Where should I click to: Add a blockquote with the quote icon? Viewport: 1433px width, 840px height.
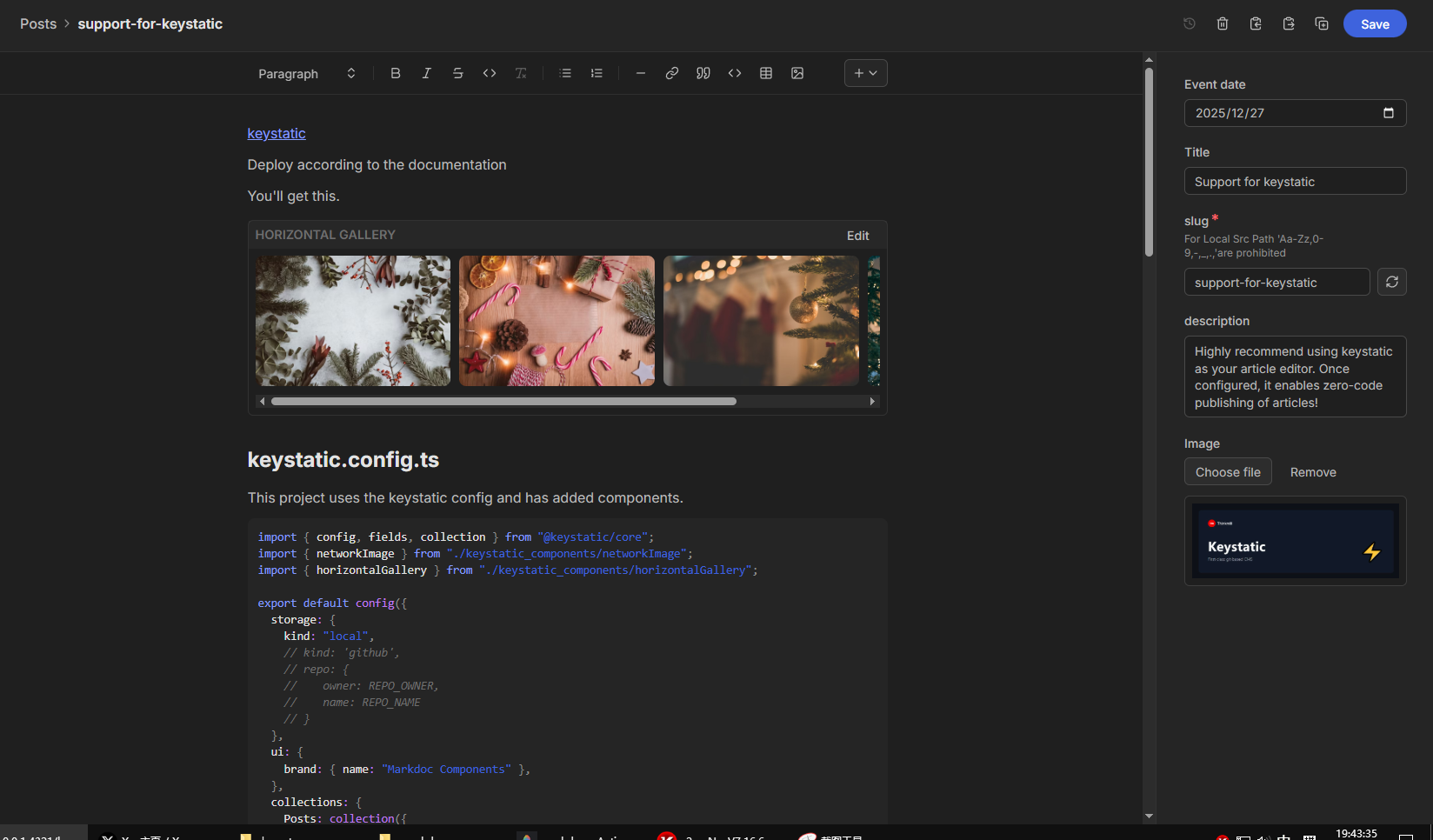click(x=703, y=73)
